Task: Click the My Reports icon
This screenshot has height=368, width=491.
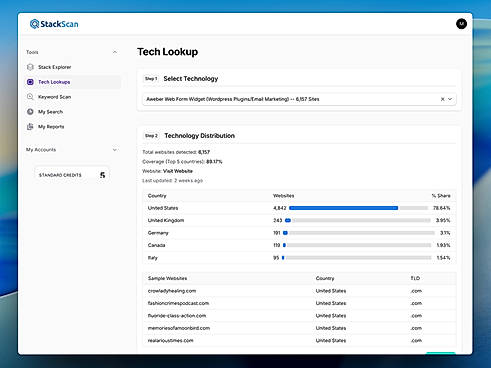Action: point(30,127)
